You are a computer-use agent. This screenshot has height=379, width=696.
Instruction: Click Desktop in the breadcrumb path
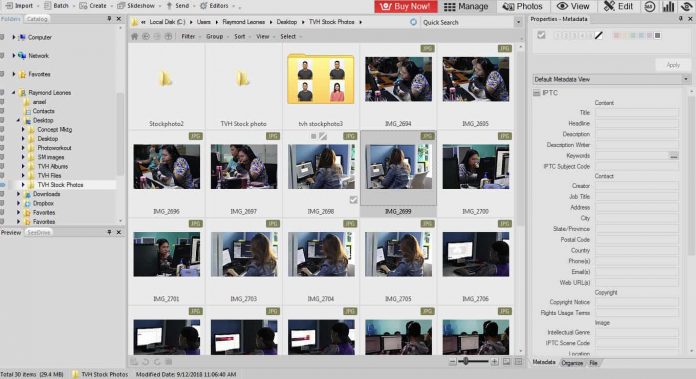tap(286, 22)
